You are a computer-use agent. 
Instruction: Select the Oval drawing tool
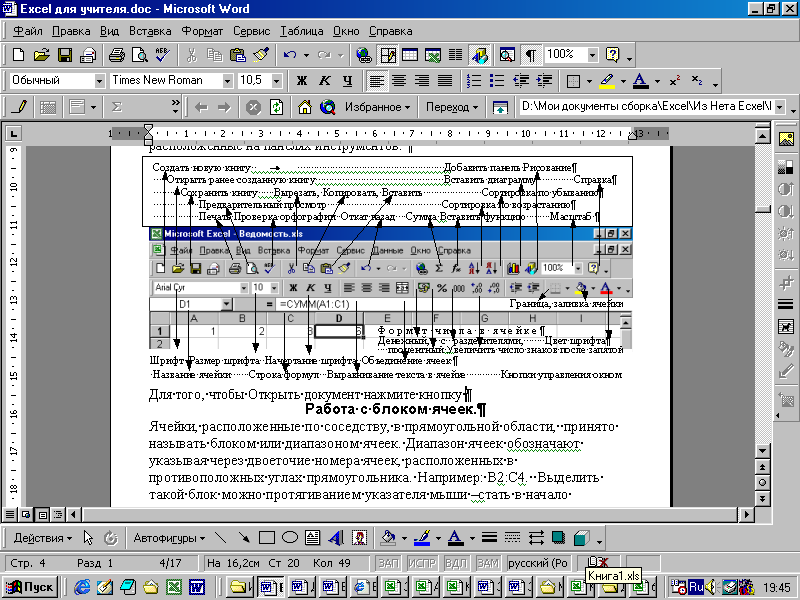pyautogui.click(x=290, y=538)
